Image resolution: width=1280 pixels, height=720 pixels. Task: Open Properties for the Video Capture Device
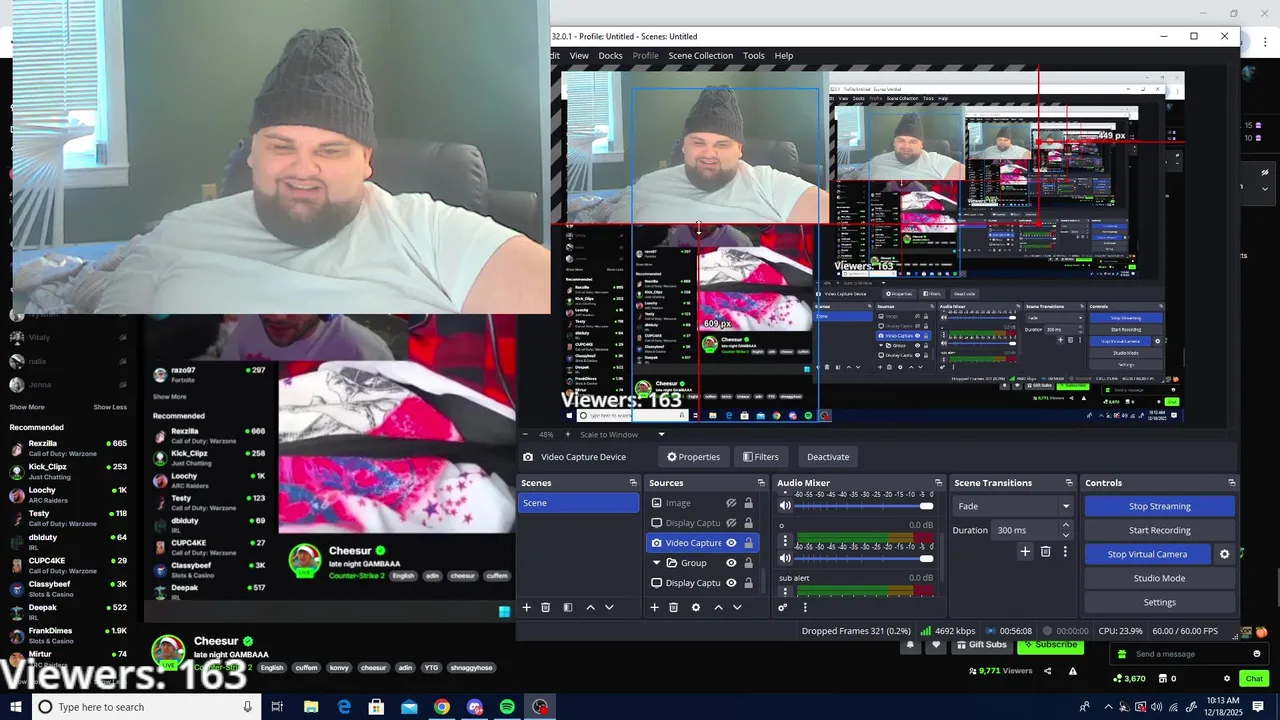coord(694,457)
